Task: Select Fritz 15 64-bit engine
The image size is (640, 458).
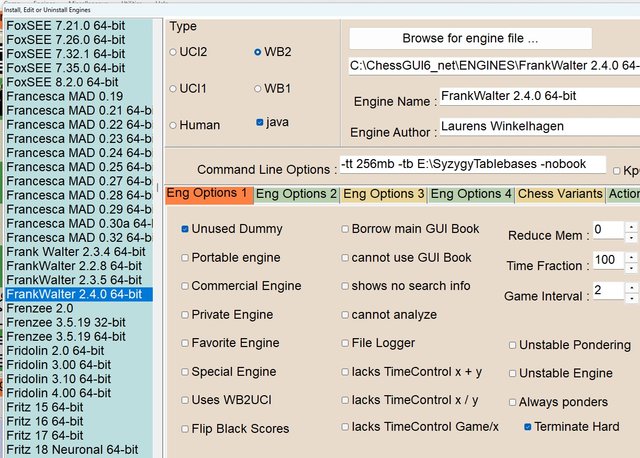Action: pyautogui.click(x=79, y=407)
